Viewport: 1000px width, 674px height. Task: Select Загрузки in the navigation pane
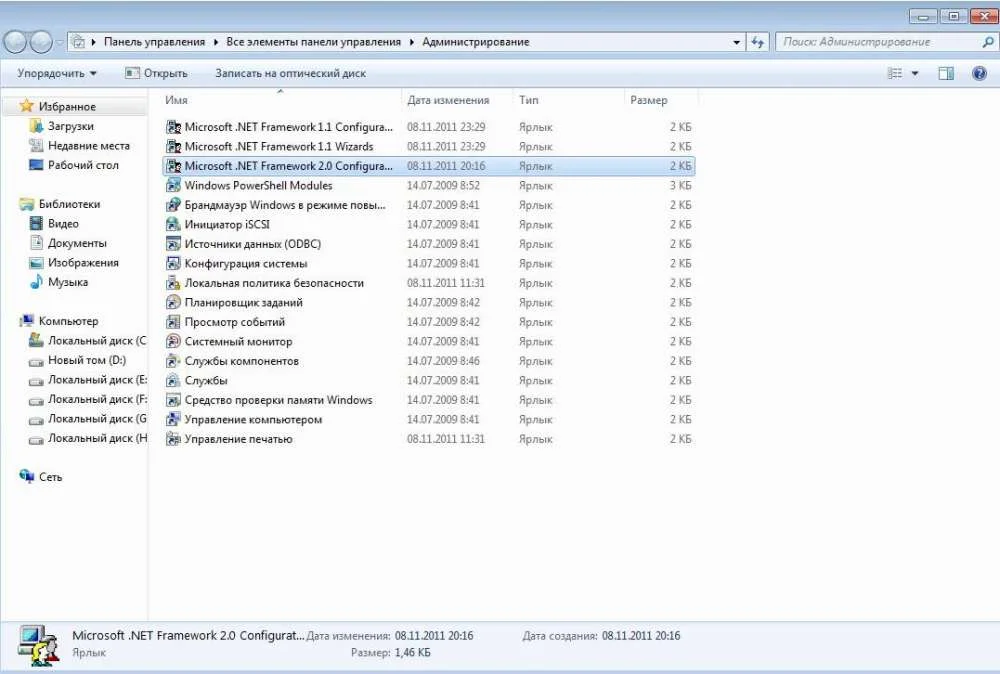point(71,126)
